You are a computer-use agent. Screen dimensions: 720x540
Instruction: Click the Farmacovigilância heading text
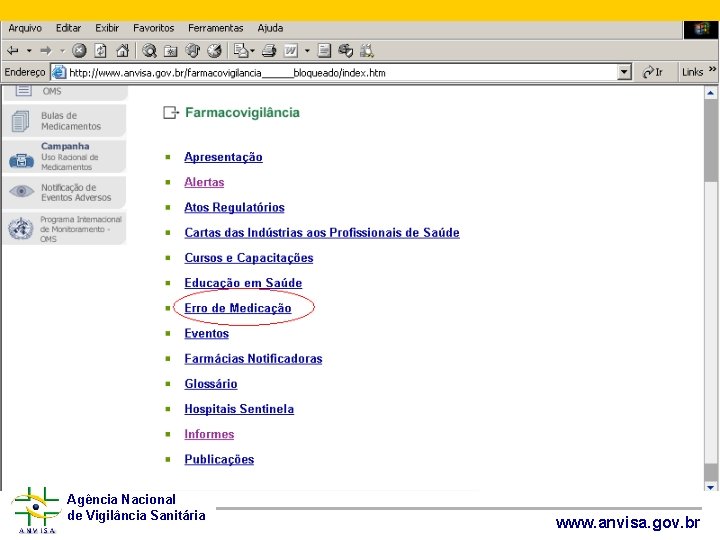click(242, 112)
